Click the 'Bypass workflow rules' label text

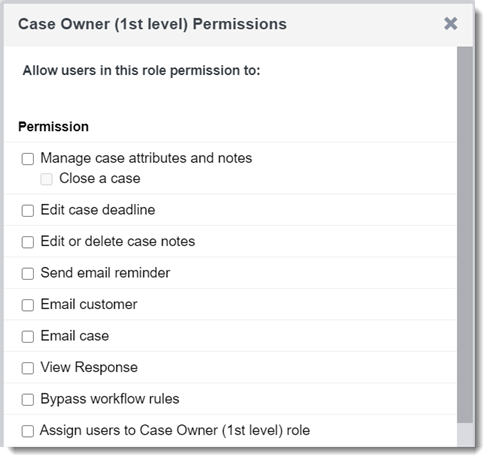pos(110,399)
